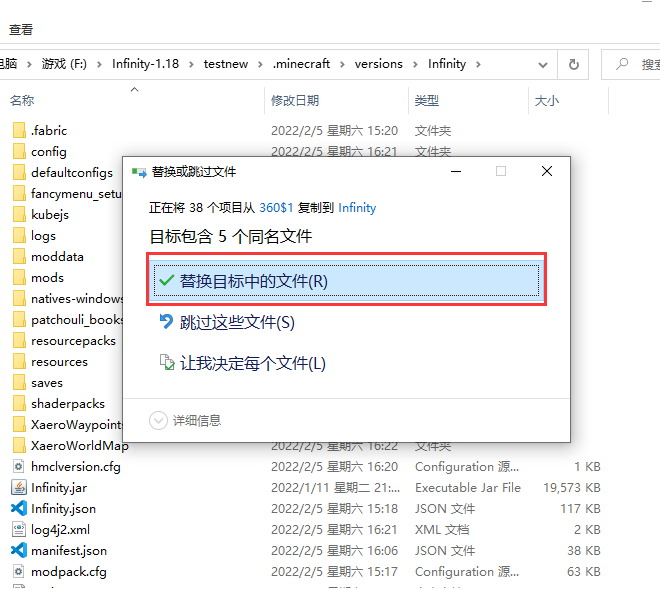Select the kubejs folder icon

pyautogui.click(x=19, y=215)
